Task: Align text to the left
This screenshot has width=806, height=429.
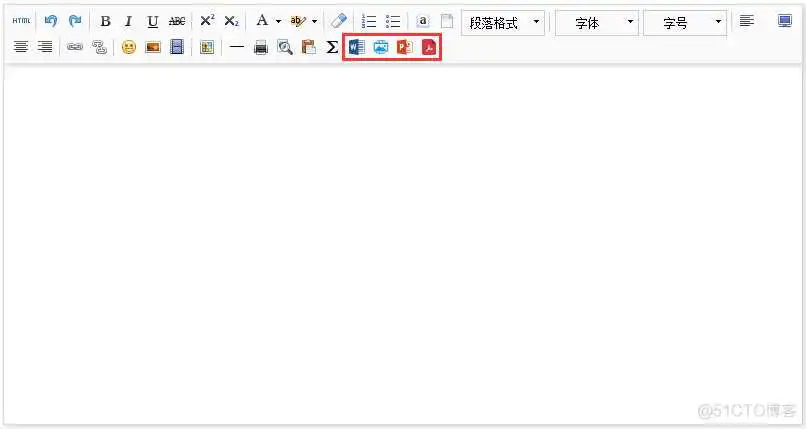Action: point(746,21)
